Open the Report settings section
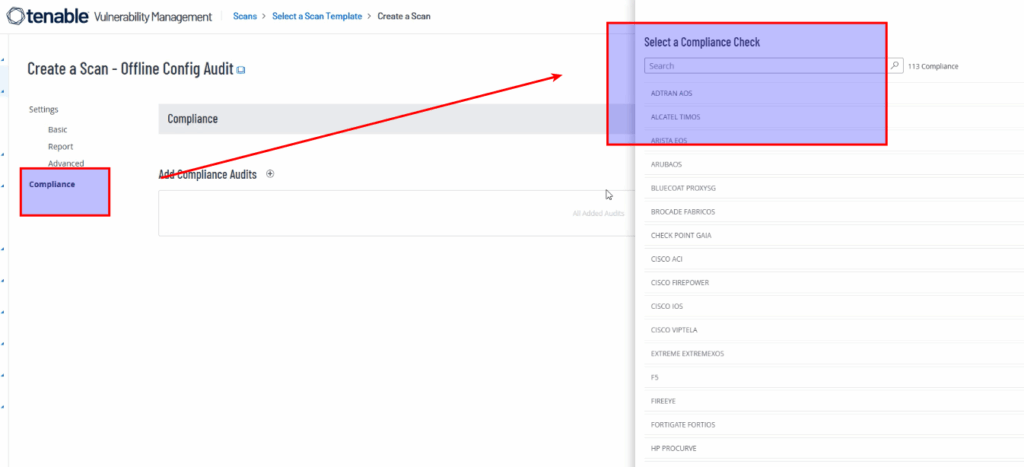The width and height of the screenshot is (1024, 467). pyautogui.click(x=60, y=147)
